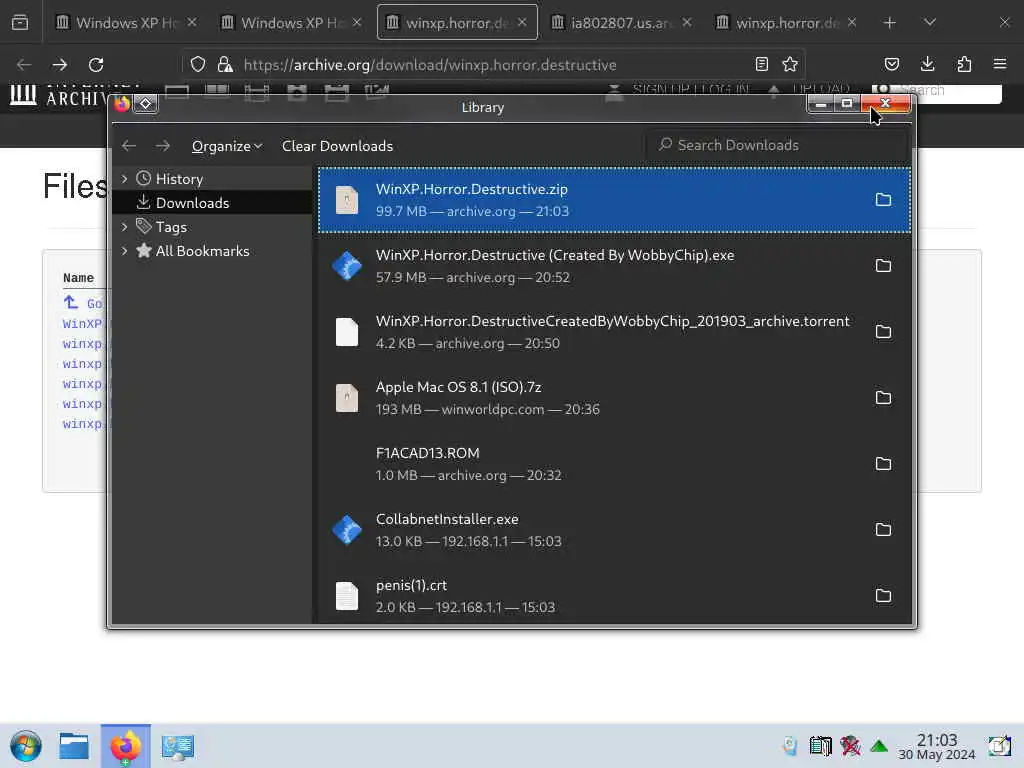Viewport: 1024px width, 768px height.
Task: Switch to second Windows XP Ho tab
Action: point(291,23)
